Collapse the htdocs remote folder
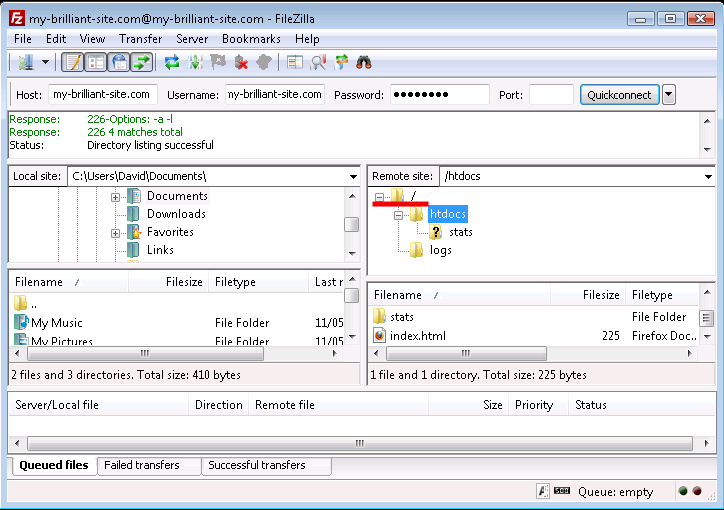The image size is (724, 510). click(x=398, y=215)
